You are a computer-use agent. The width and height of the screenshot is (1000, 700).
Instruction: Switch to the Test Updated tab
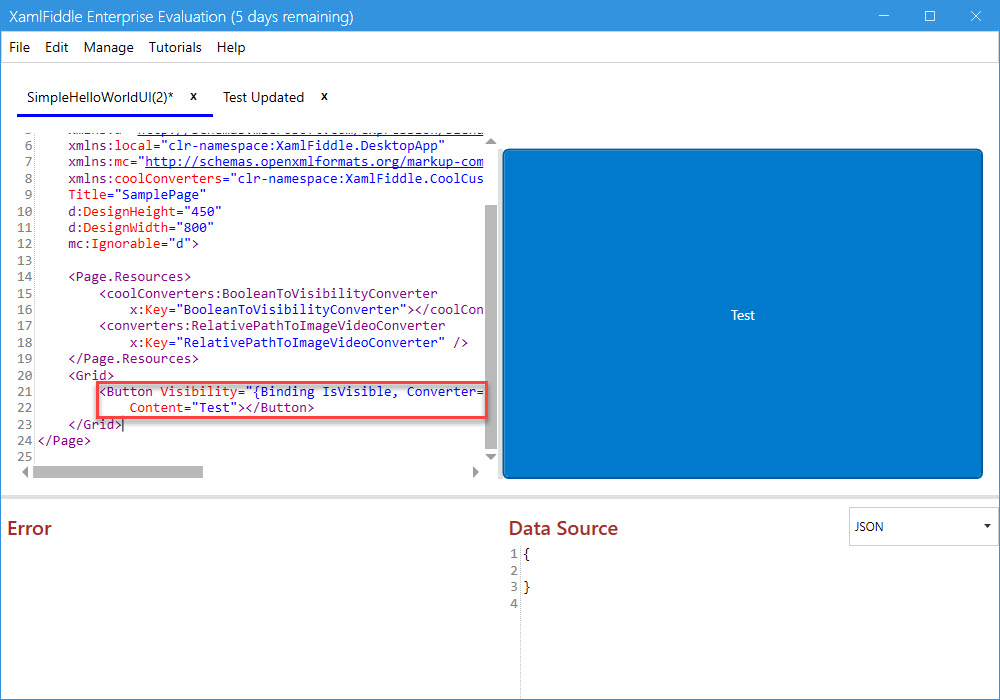[x=263, y=97]
